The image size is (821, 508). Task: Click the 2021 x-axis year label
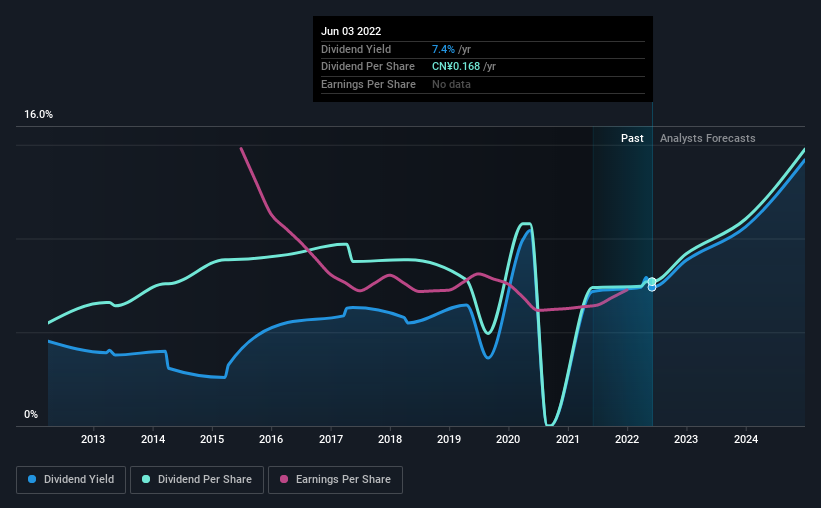click(568, 439)
